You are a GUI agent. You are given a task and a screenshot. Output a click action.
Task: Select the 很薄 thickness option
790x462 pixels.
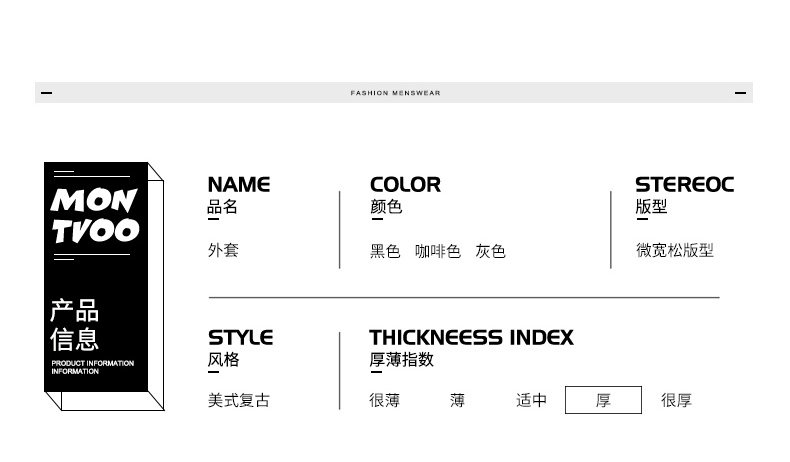384,401
